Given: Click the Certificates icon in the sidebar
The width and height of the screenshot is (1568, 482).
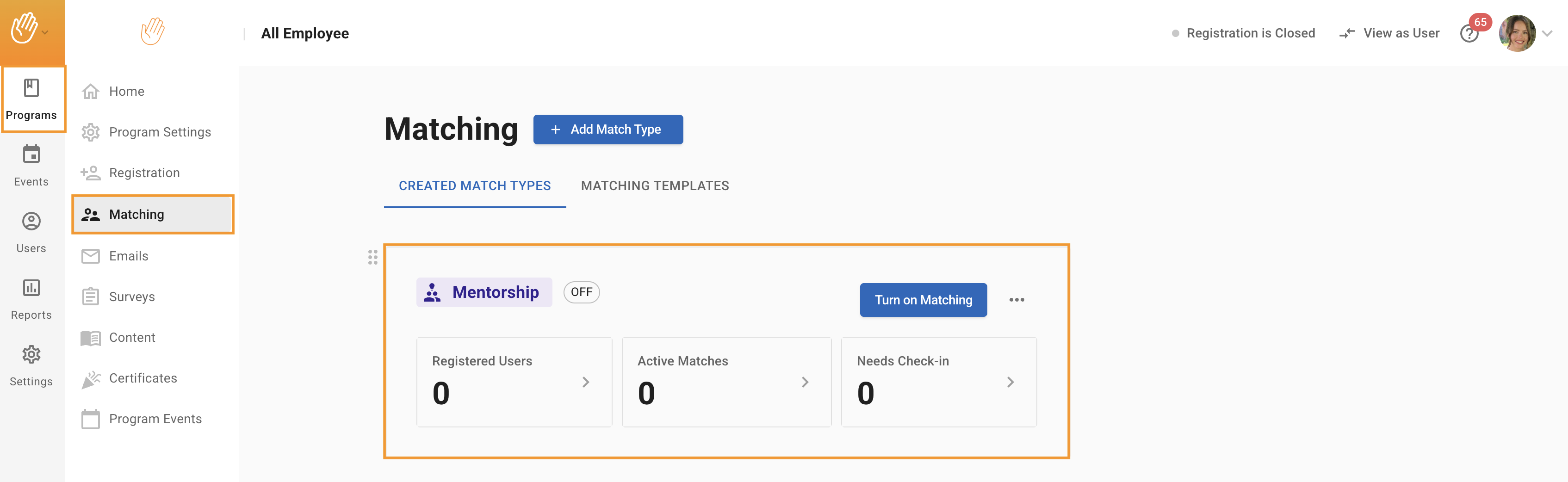Looking at the screenshot, I should point(91,378).
